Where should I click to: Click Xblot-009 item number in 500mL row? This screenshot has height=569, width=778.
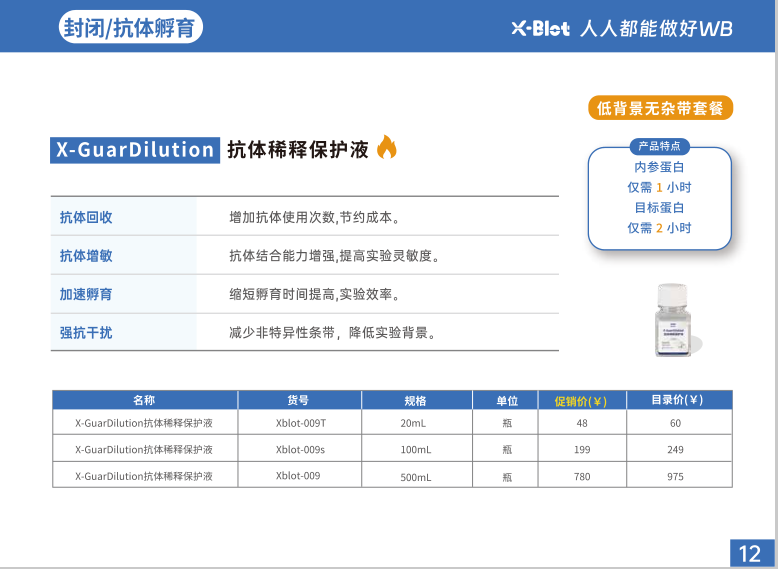pos(298,476)
